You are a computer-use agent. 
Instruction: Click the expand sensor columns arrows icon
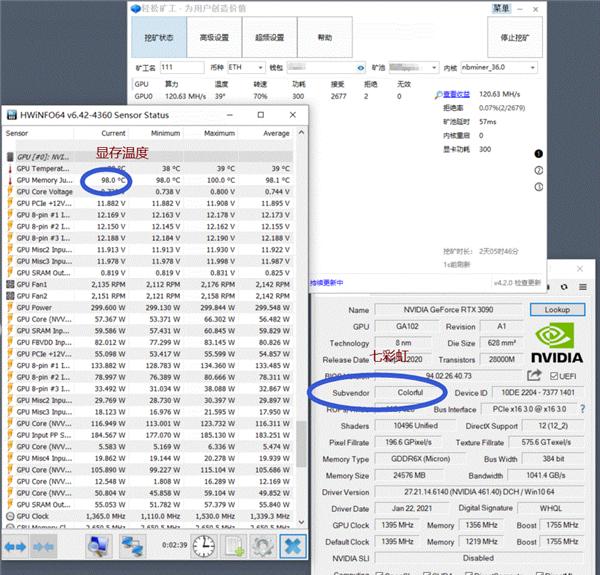tap(15, 547)
